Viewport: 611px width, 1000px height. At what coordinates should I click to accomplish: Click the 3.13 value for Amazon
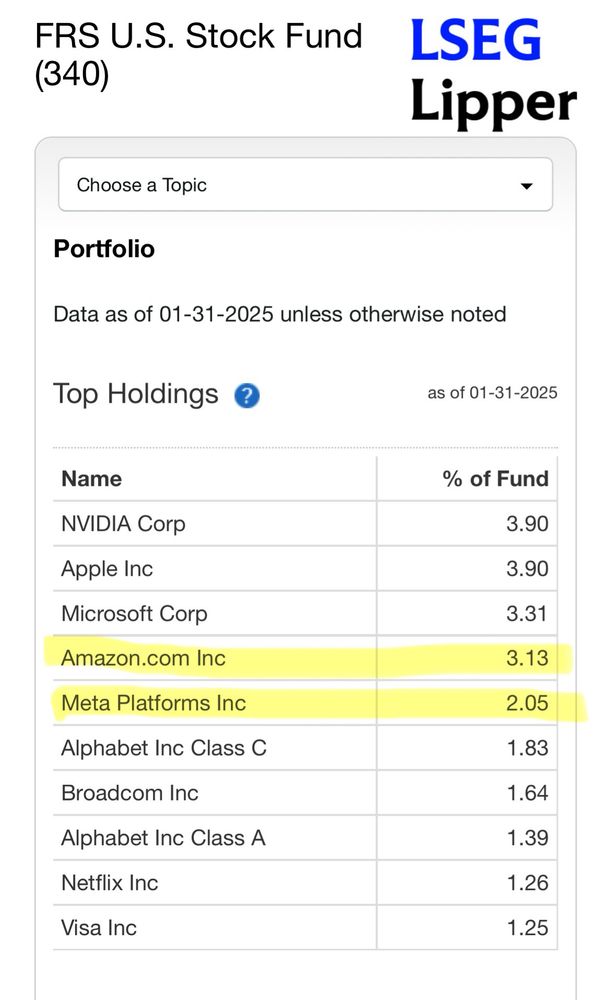[x=527, y=658]
